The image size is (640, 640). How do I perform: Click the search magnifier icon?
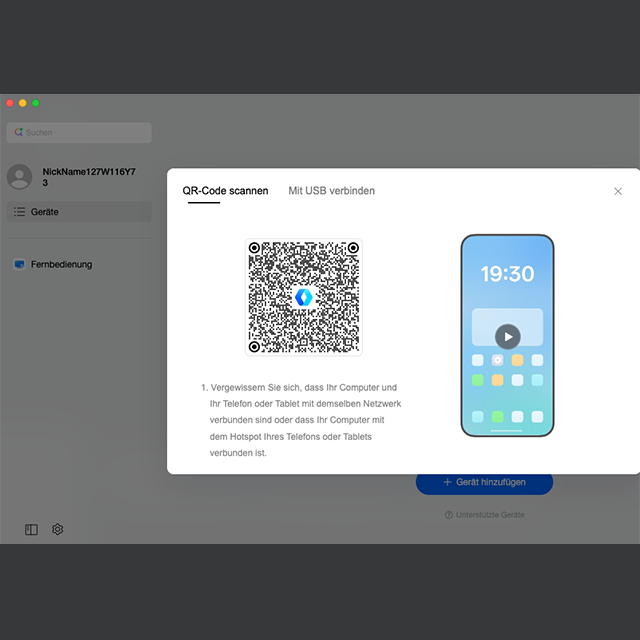pyautogui.click(x=18, y=132)
